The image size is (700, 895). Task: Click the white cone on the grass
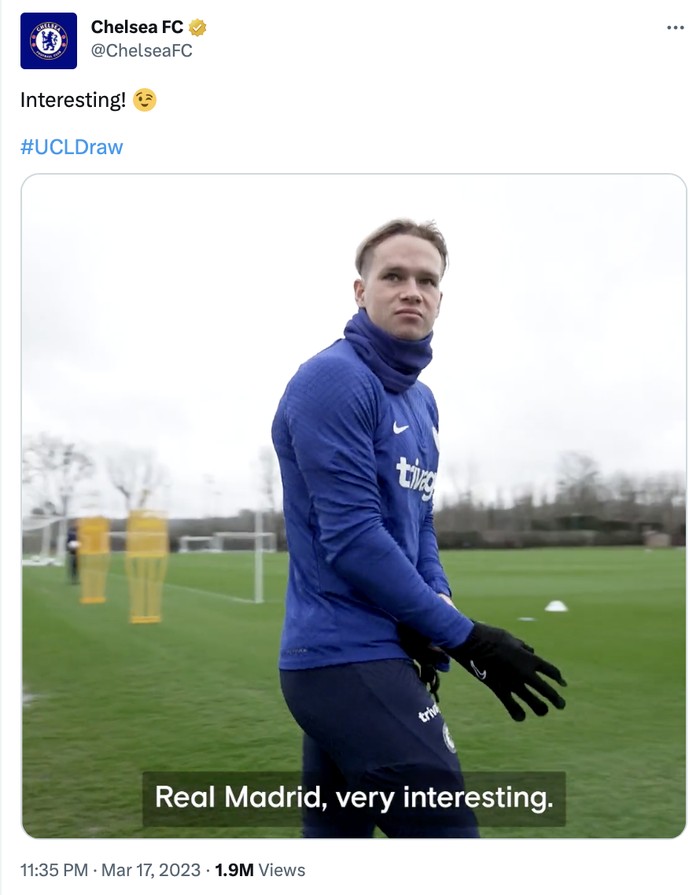(x=556, y=606)
